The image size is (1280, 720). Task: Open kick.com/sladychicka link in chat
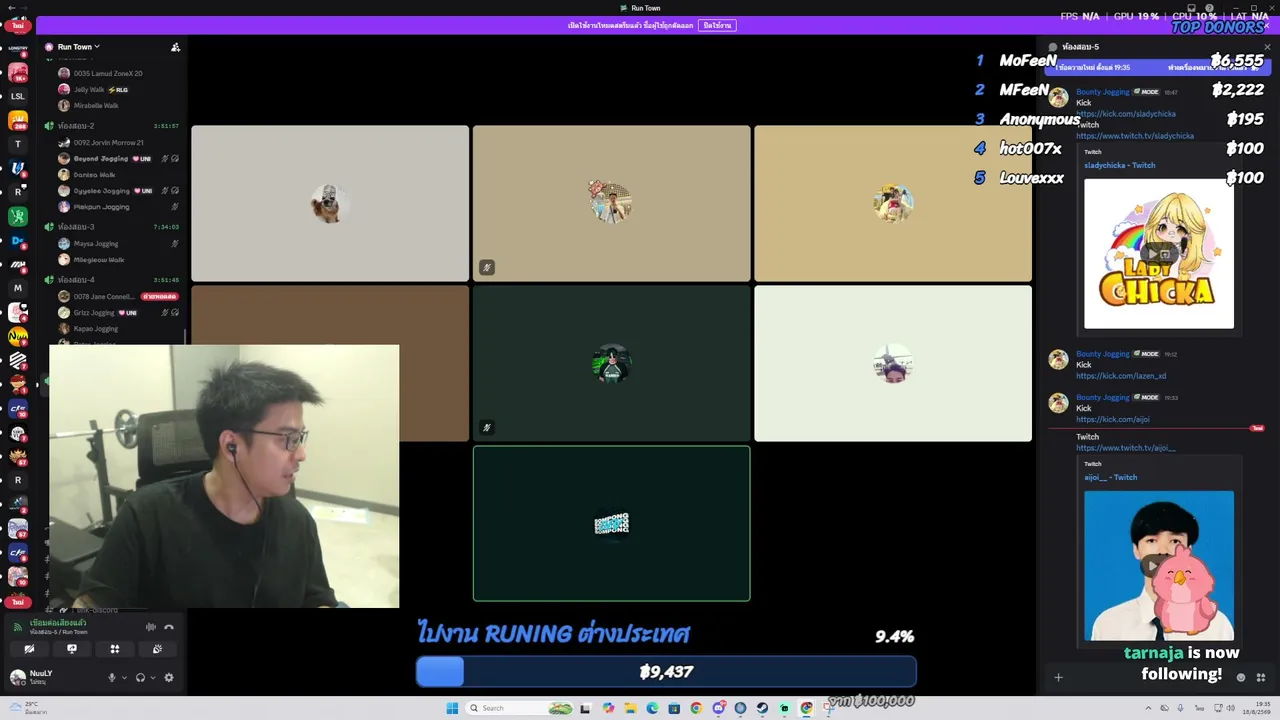[x=1126, y=114]
